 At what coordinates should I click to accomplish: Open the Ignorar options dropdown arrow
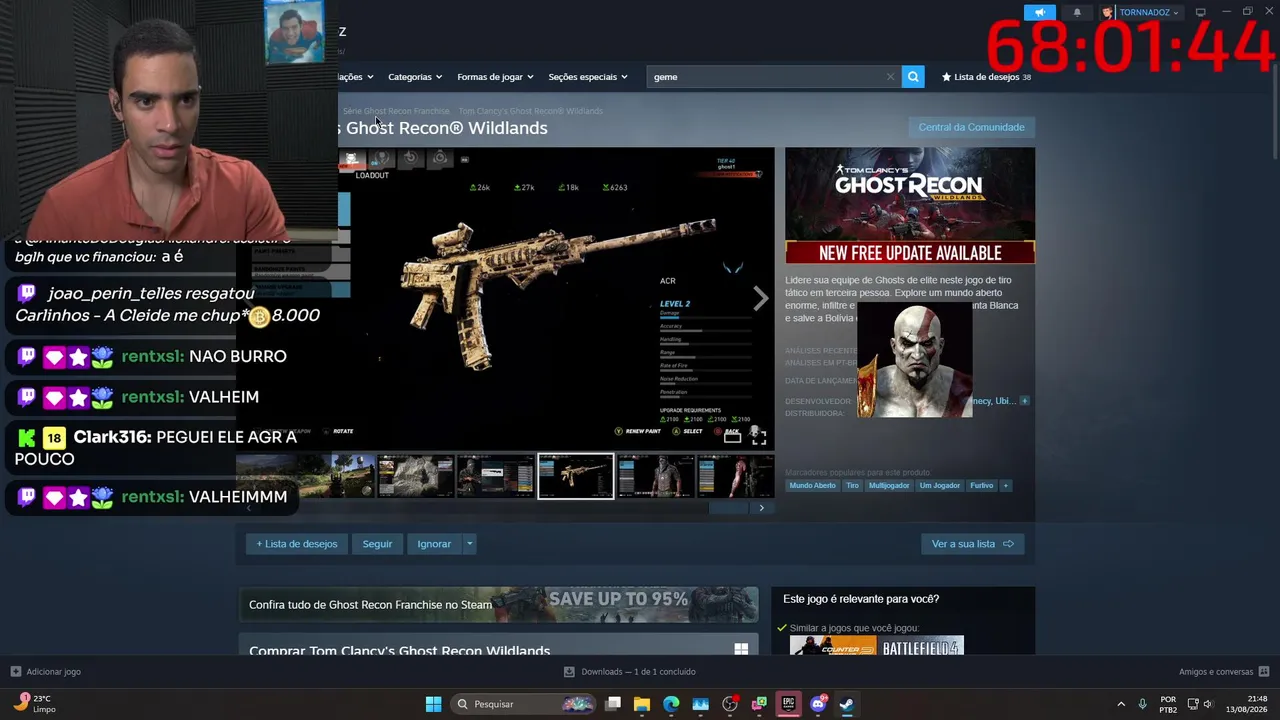[469, 544]
